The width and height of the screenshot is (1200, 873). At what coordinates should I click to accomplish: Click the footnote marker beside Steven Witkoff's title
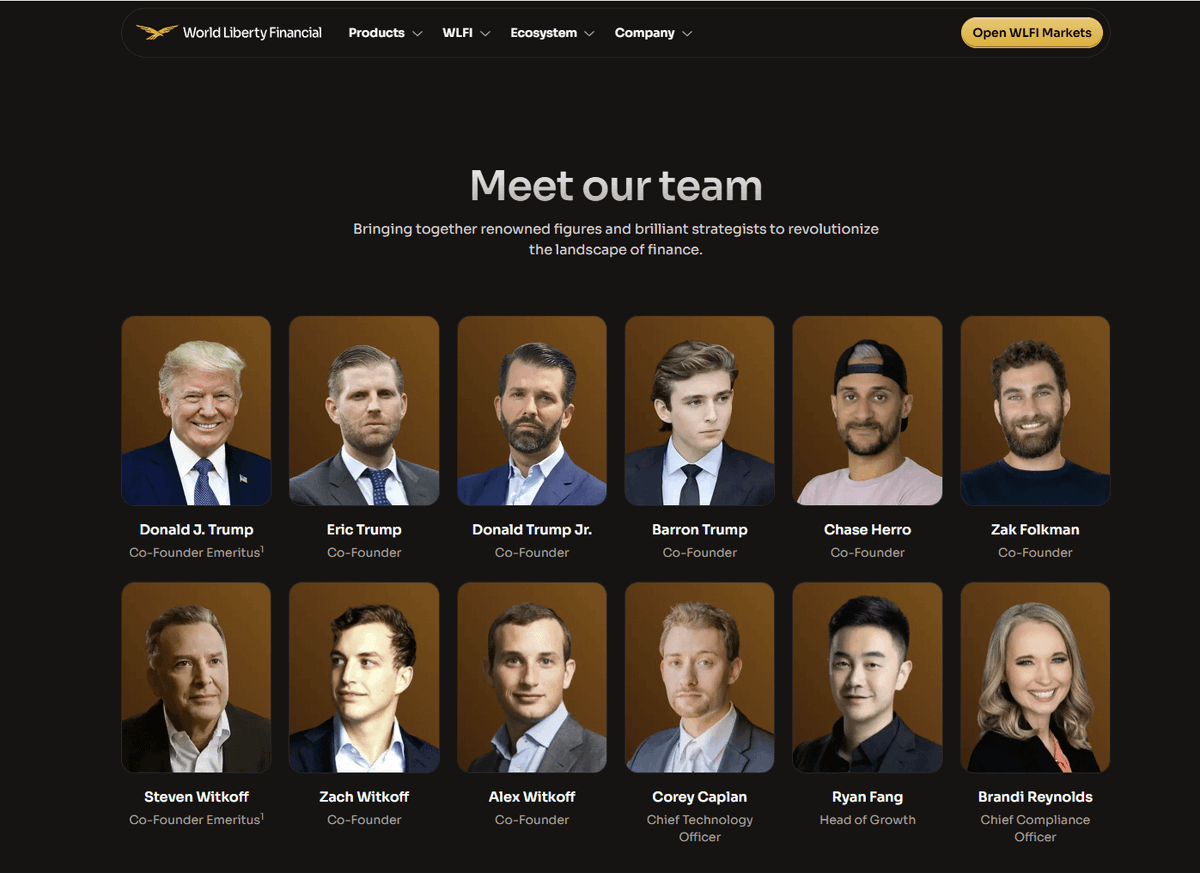262,816
